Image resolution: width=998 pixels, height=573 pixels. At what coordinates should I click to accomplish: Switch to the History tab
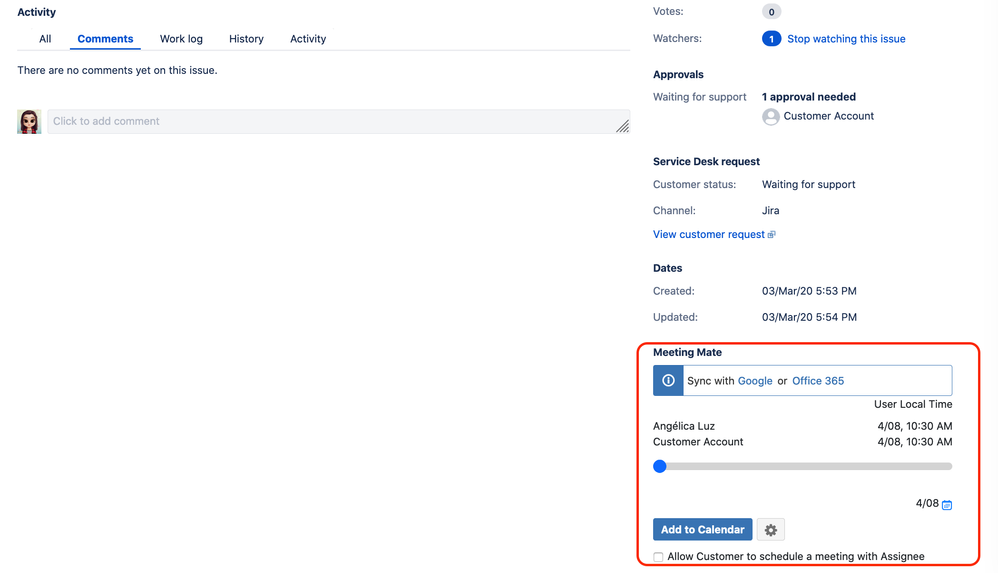(246, 39)
